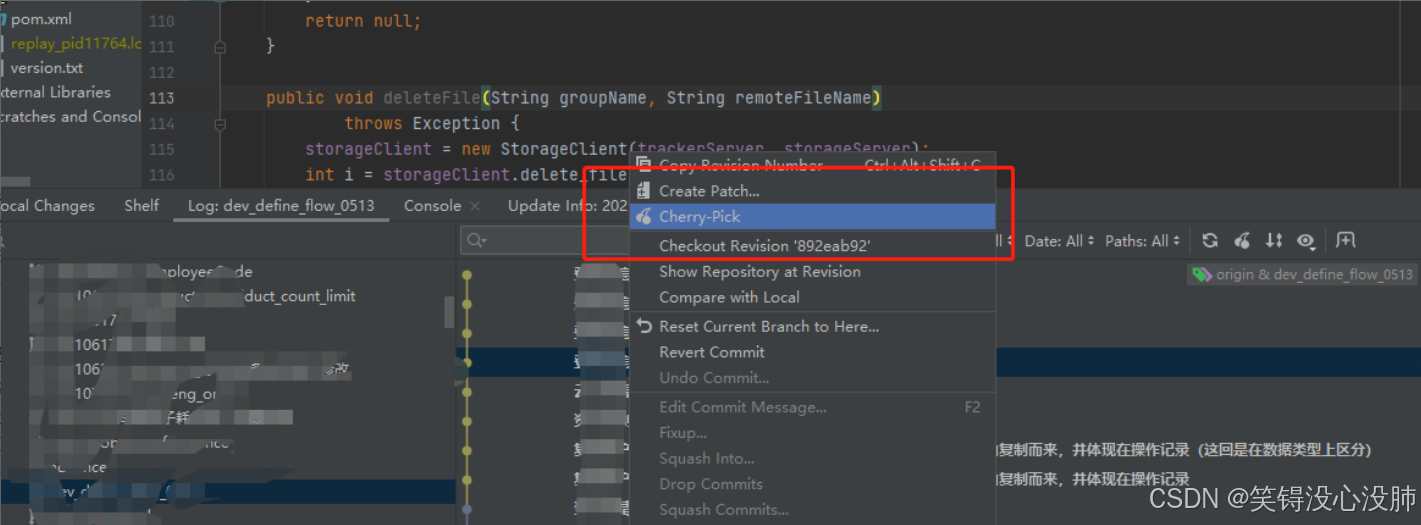Viewport: 1421px width, 525px height.
Task: Click the origin & dev_define_flow_0513 branch tag
Action: 1302,274
